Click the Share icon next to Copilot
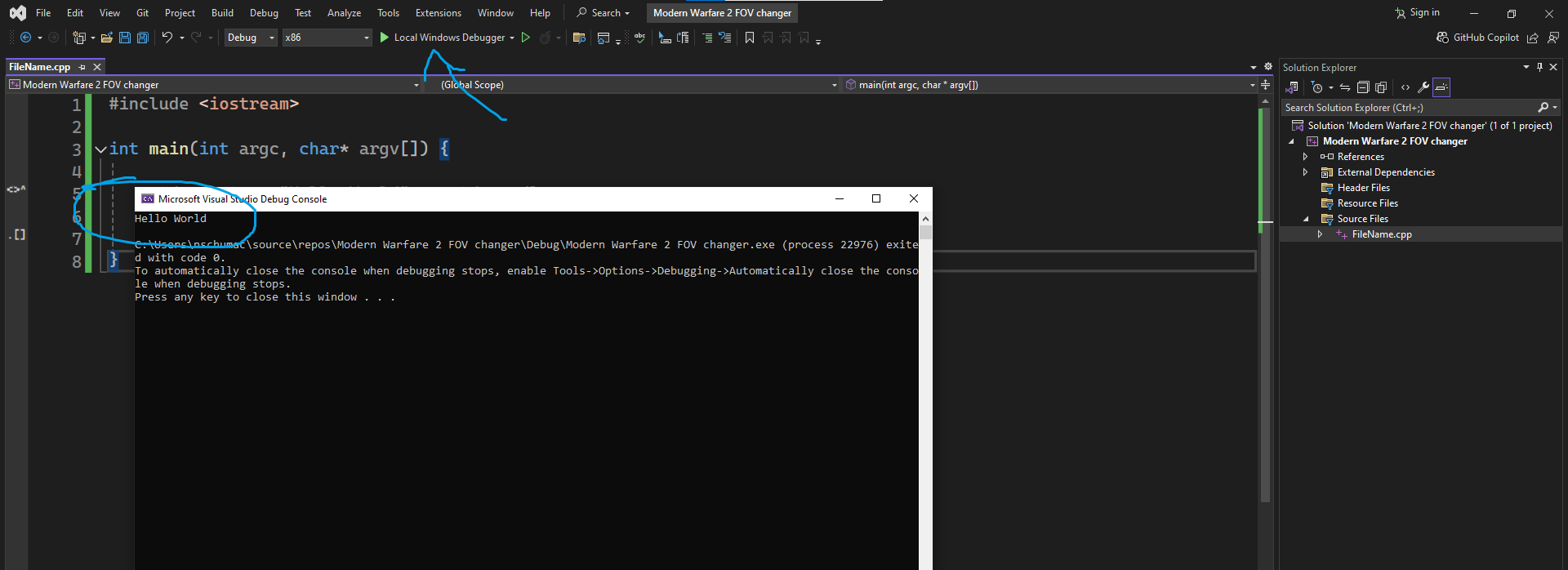Screen dimensions: 1568x570 click(x=1533, y=38)
